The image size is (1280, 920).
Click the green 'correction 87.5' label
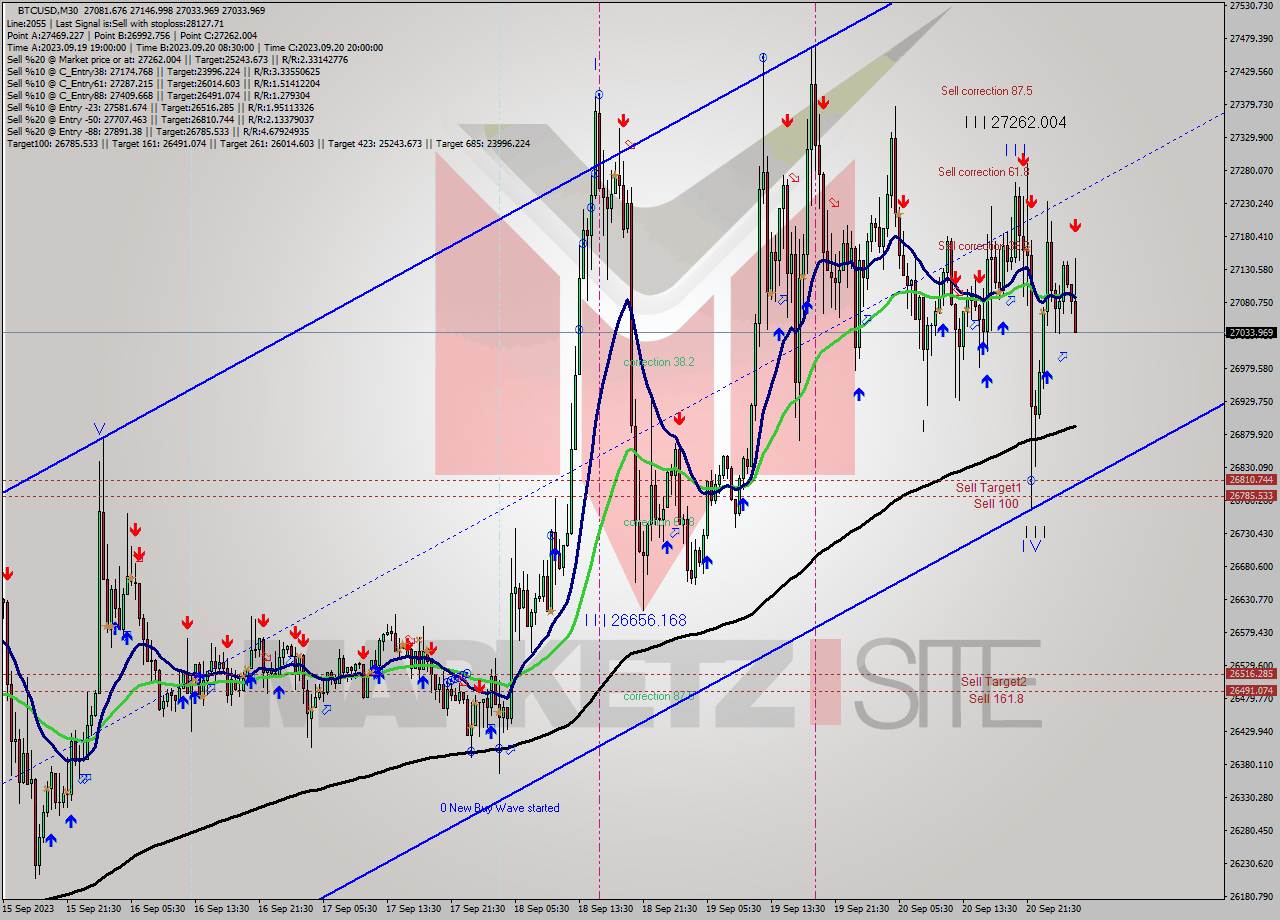click(658, 696)
